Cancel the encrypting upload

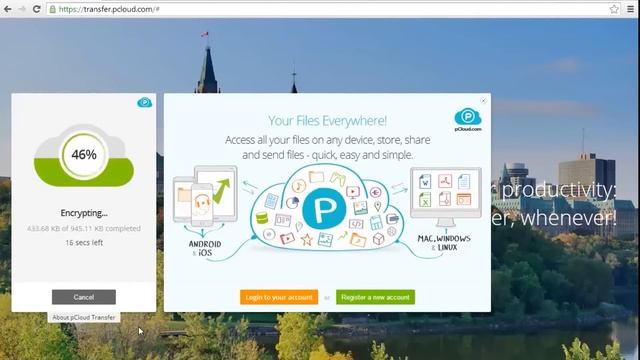84,297
